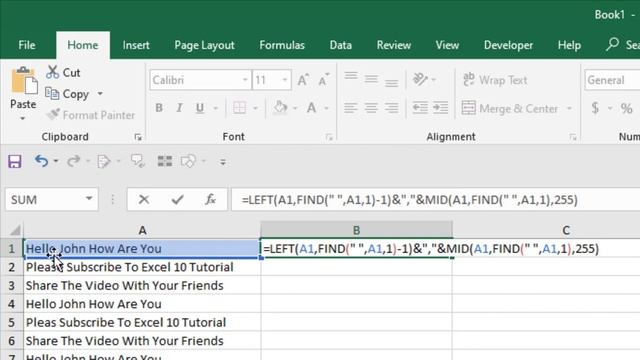The image size is (640, 360).
Task: Click the search magnifier in ribbon
Action: pos(612,44)
